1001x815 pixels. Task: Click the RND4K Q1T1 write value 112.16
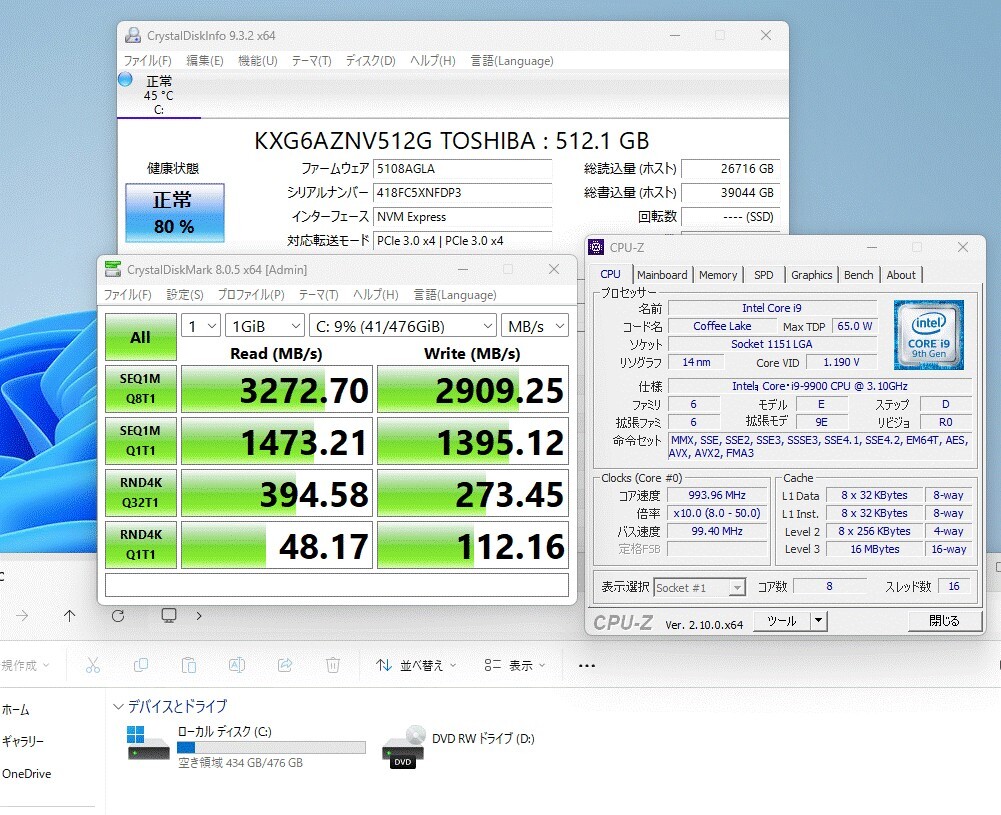[473, 544]
